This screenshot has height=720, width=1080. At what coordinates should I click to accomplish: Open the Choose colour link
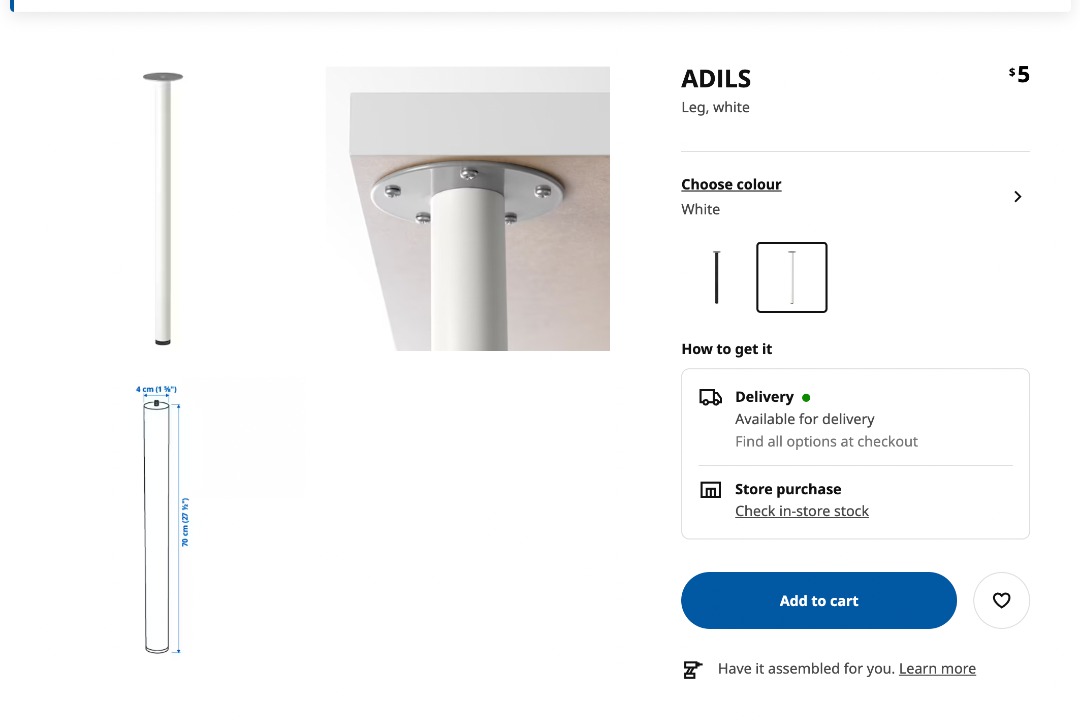(731, 184)
